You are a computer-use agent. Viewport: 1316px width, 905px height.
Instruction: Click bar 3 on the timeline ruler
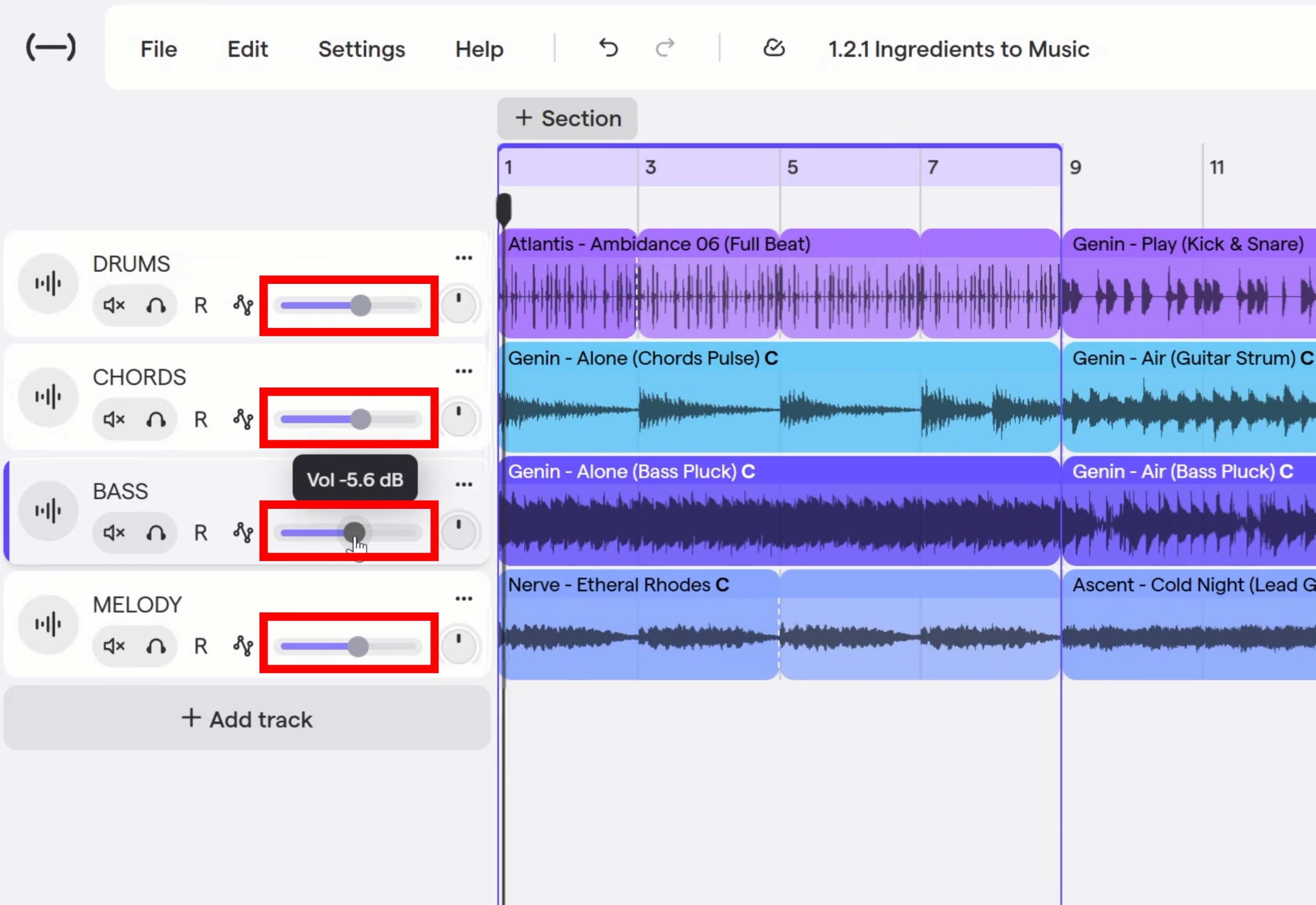(x=650, y=167)
